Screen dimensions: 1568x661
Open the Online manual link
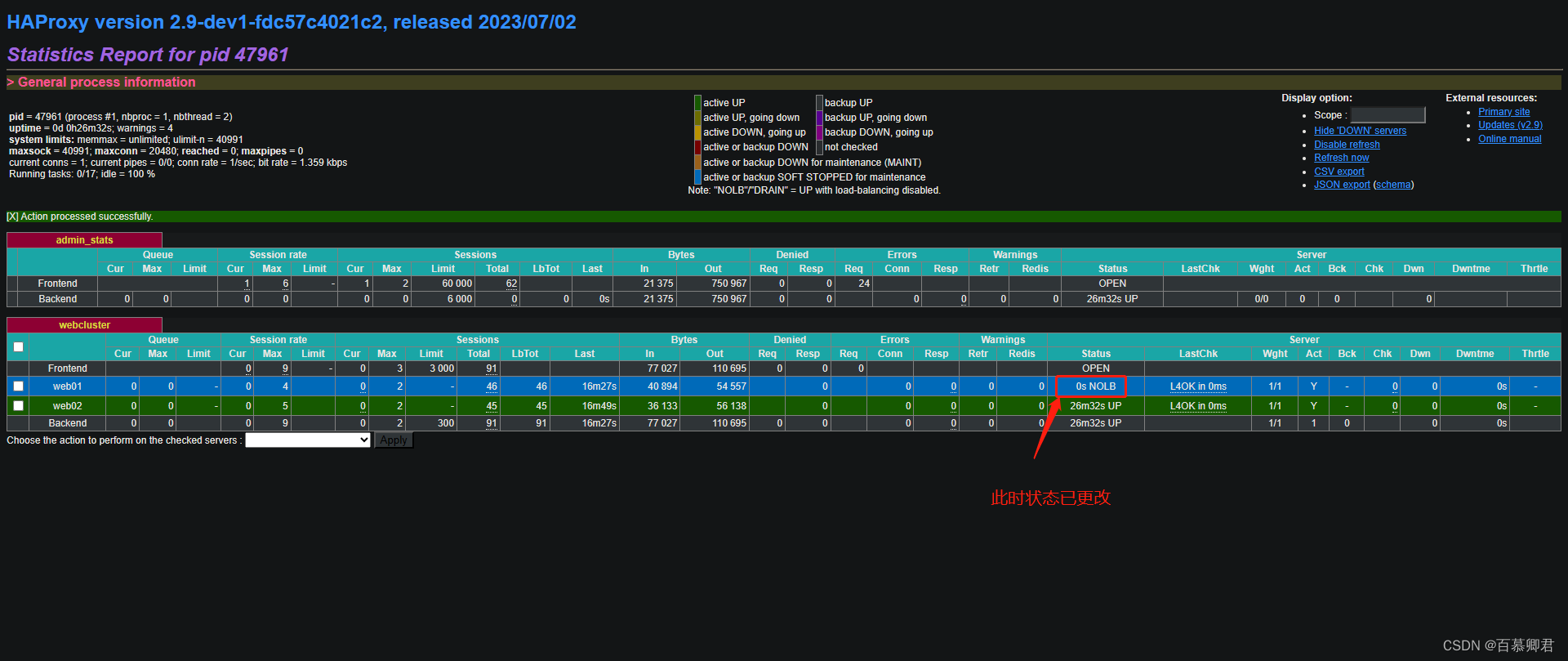point(1509,139)
